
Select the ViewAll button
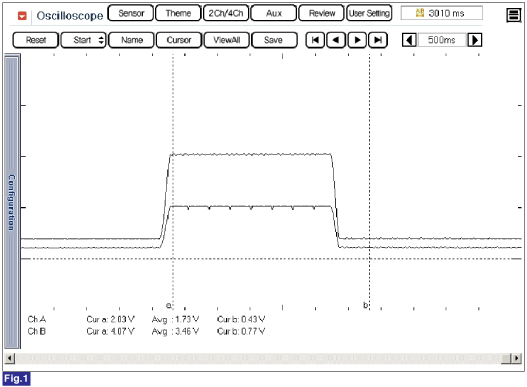[227, 40]
